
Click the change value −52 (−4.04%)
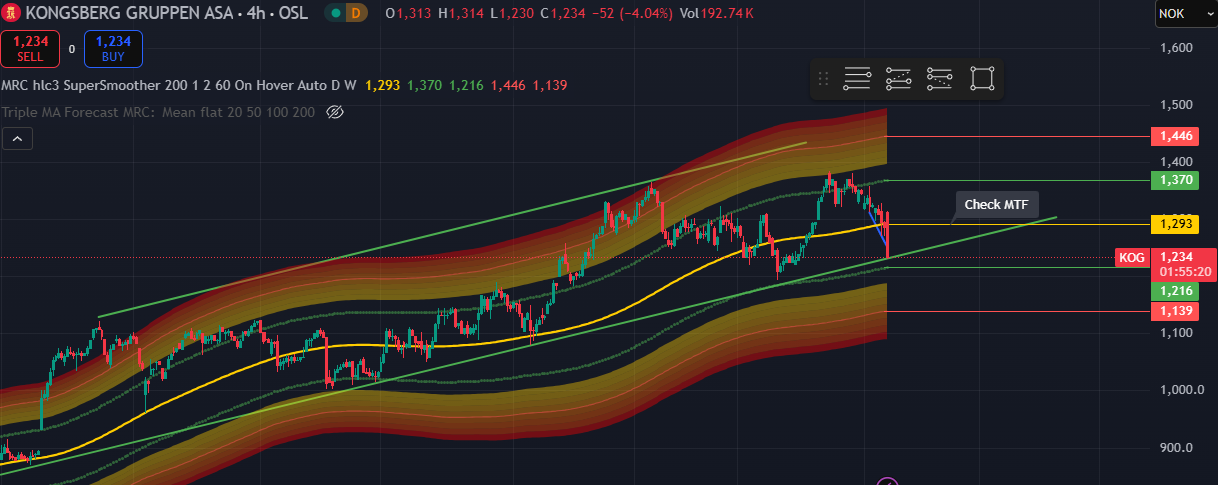point(632,14)
